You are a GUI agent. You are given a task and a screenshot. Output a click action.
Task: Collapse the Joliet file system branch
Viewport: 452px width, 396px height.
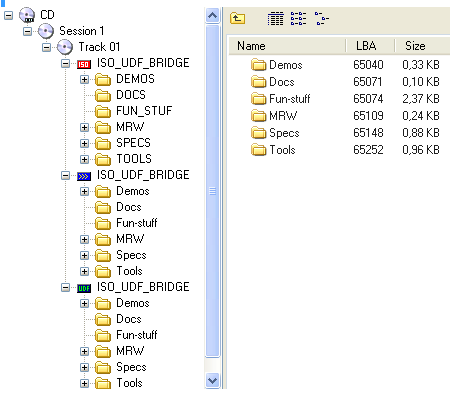click(x=65, y=175)
